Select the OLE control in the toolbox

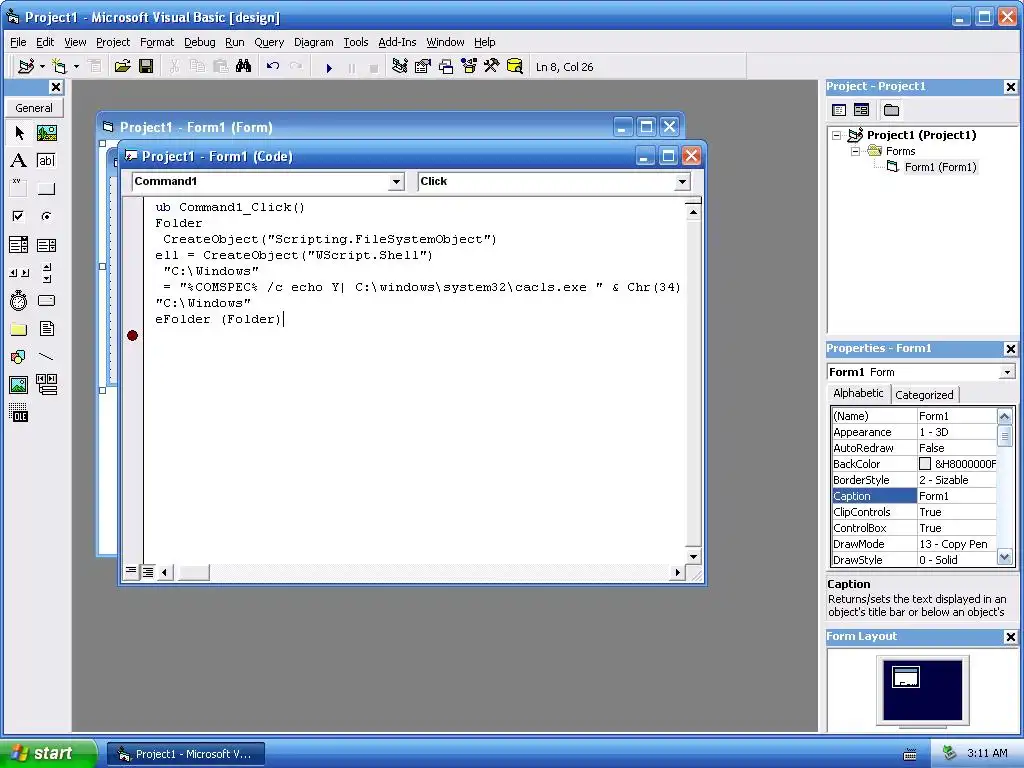[x=19, y=413]
